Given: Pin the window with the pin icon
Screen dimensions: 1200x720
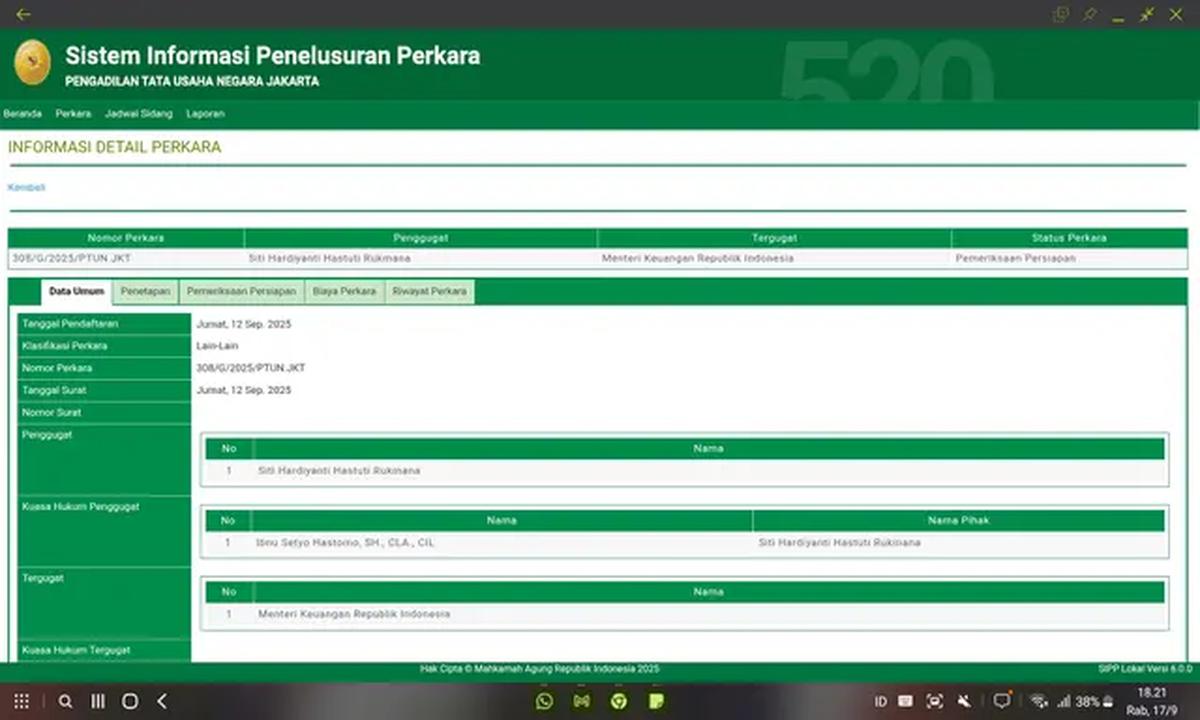Looking at the screenshot, I should click(x=1089, y=15).
